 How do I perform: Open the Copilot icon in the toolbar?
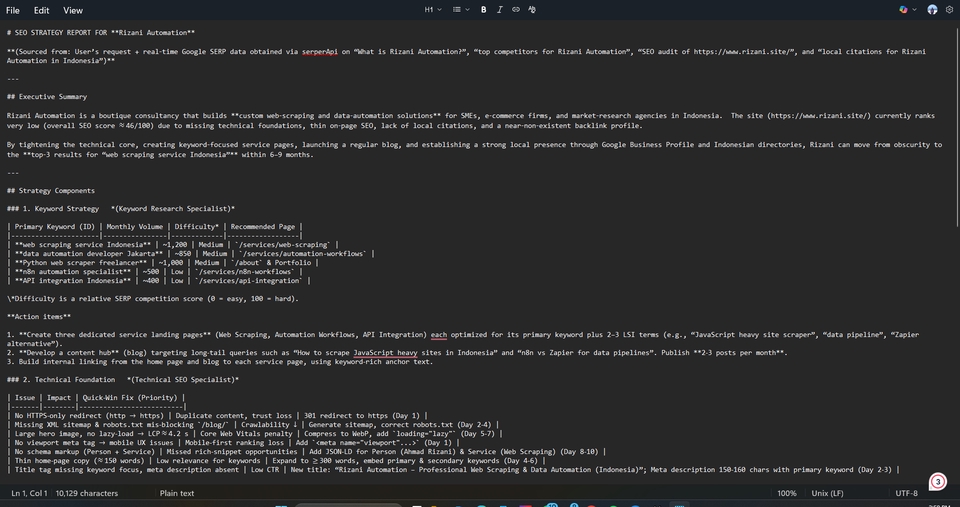pyautogui.click(x=903, y=10)
